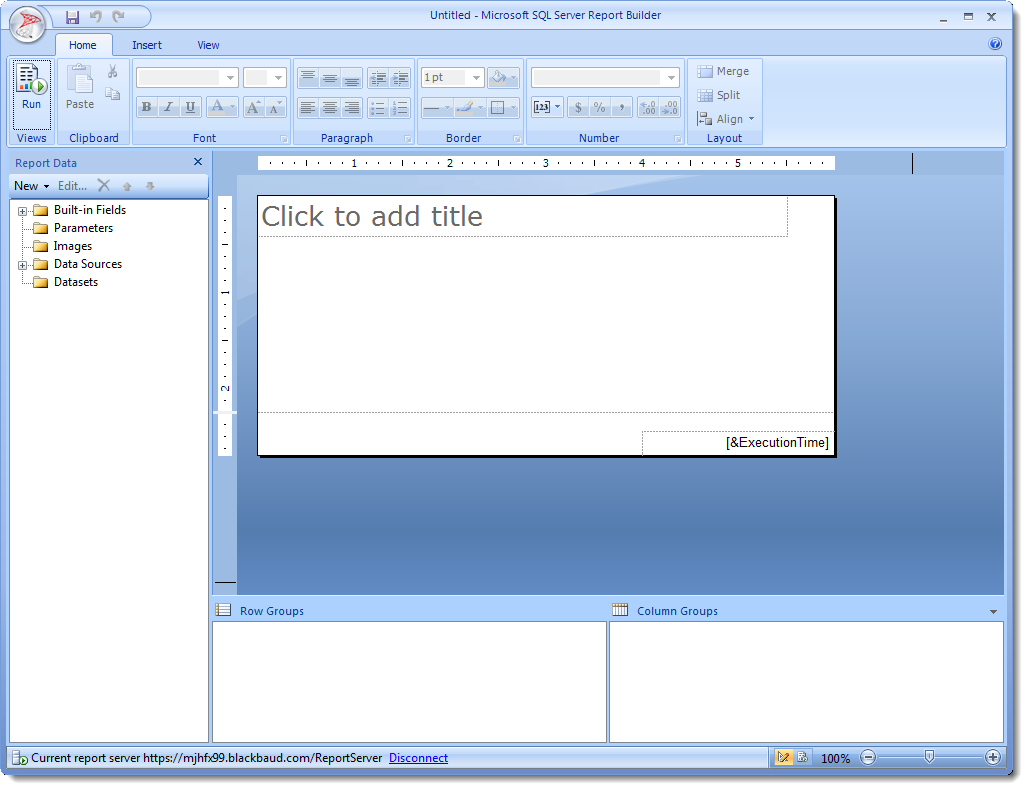Apply numbered list formatting
This screenshot has width=1028, height=790.
(x=400, y=107)
